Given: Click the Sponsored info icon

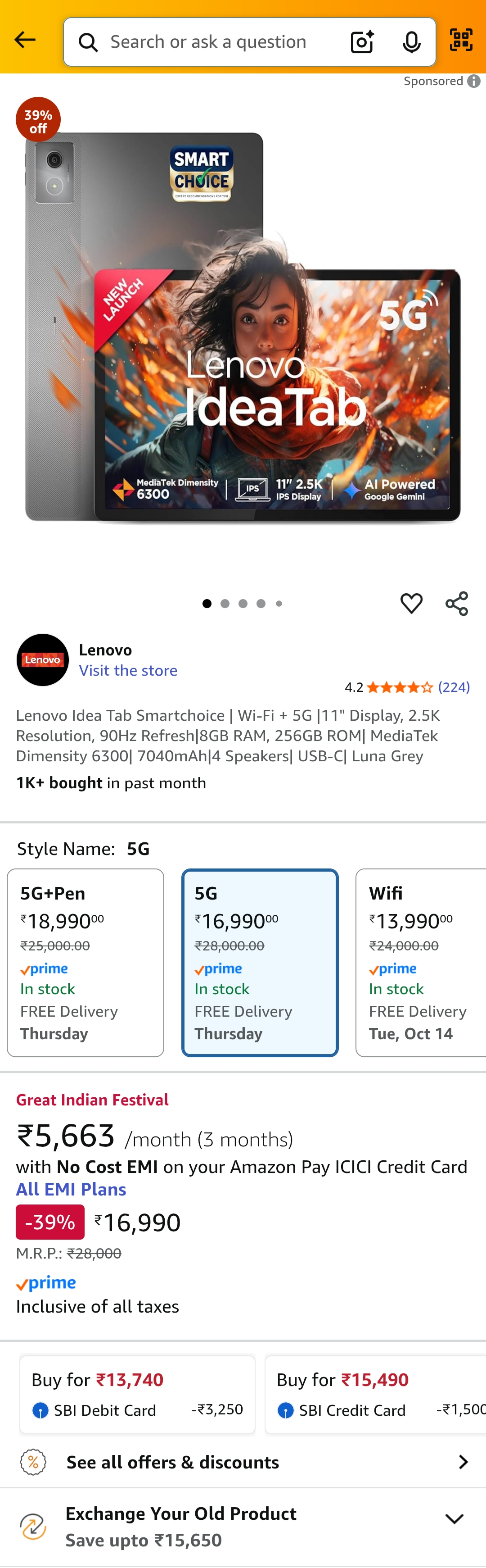Looking at the screenshot, I should (474, 81).
